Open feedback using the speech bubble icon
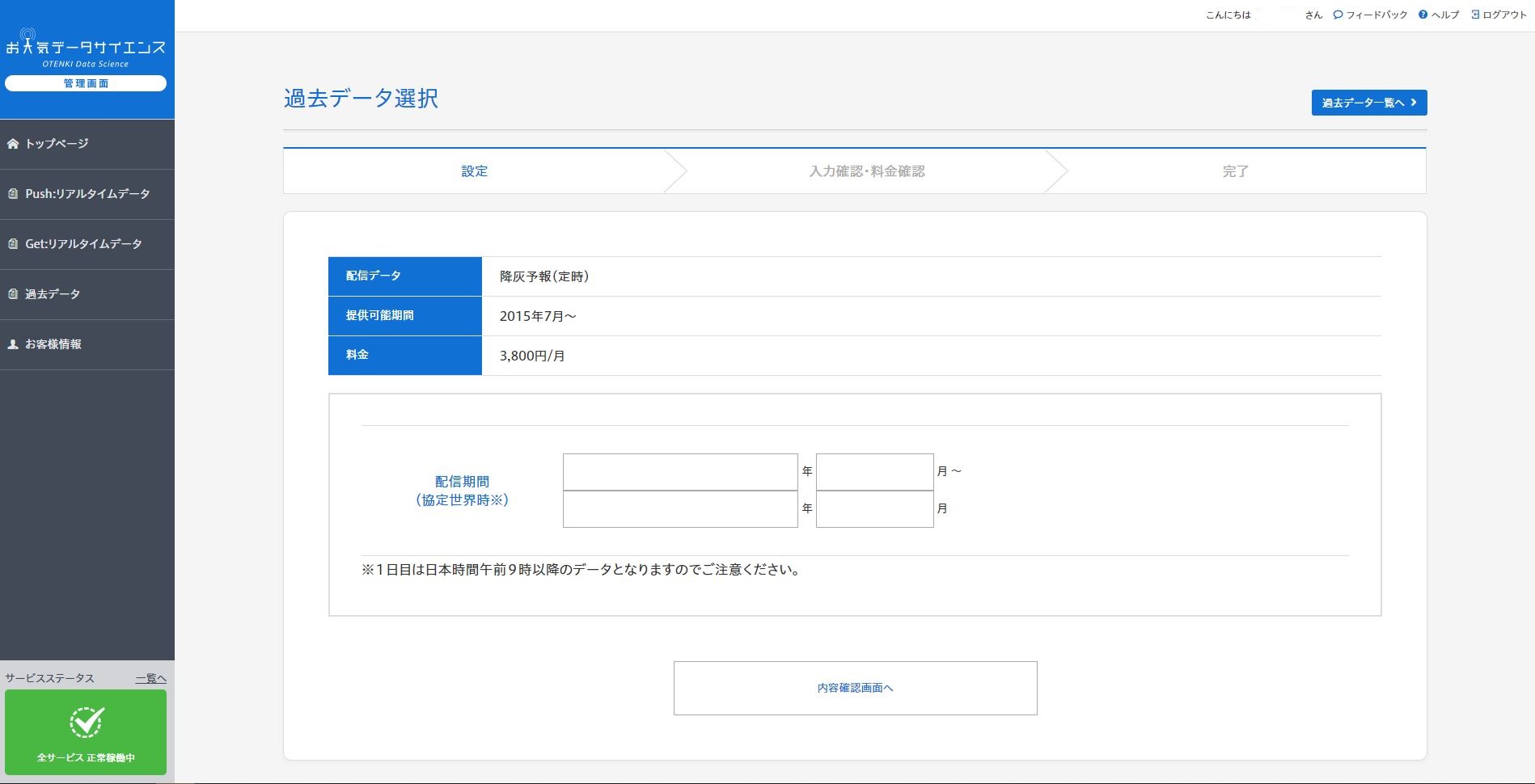Viewport: 1535px width, 784px height. pos(1338,14)
